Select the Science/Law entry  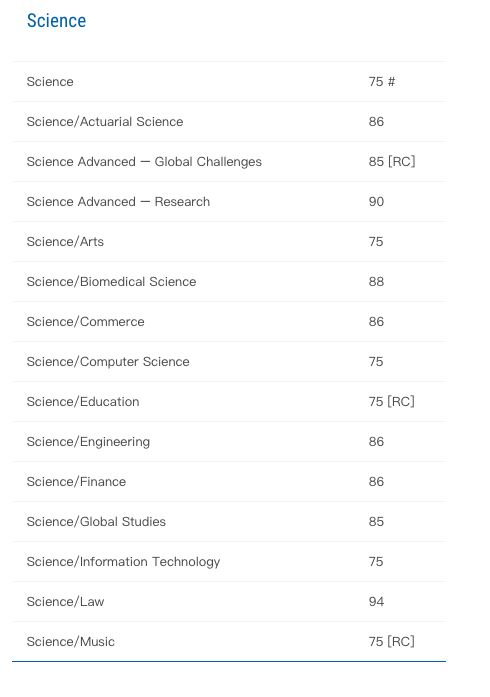tap(229, 602)
